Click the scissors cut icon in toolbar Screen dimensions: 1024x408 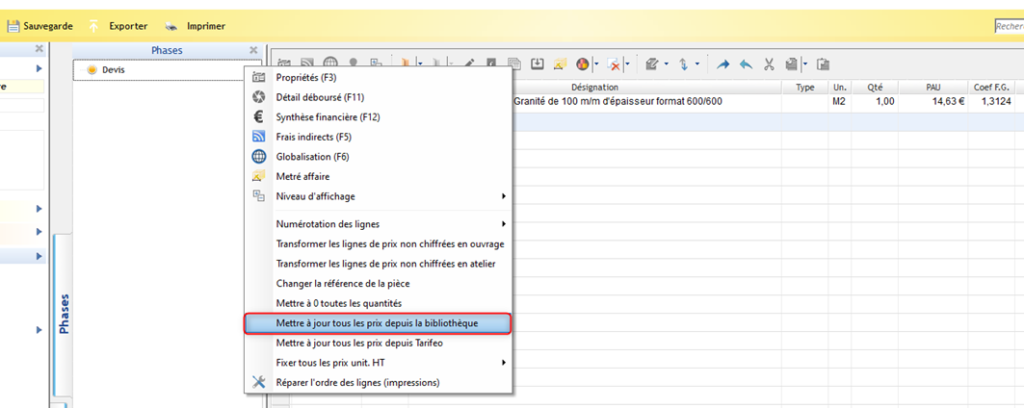point(769,64)
